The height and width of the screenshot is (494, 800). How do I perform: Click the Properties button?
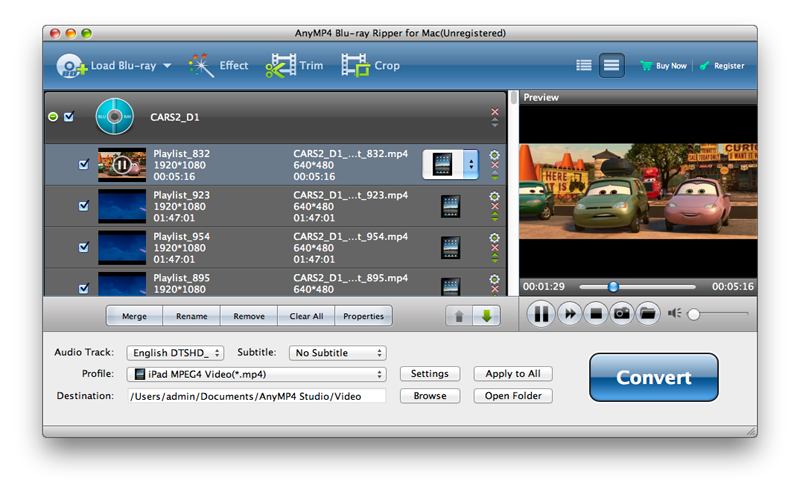coord(363,316)
